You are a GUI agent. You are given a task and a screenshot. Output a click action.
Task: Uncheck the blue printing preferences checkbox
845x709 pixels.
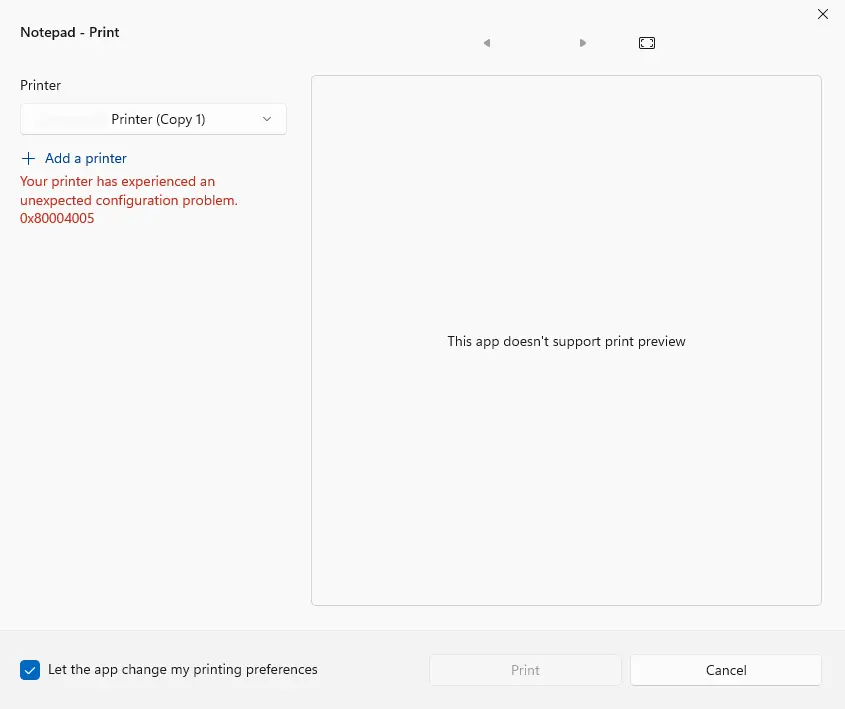click(30, 670)
